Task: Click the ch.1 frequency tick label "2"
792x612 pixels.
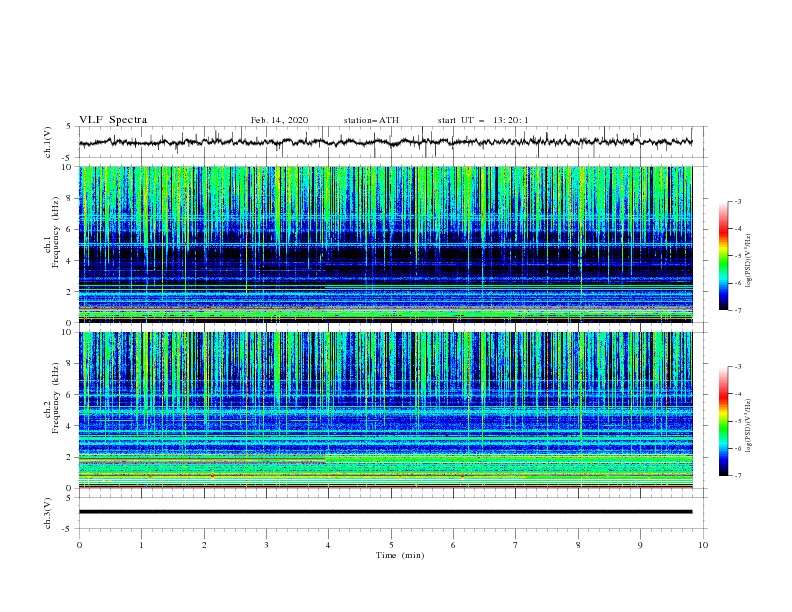Action: pos(69,292)
